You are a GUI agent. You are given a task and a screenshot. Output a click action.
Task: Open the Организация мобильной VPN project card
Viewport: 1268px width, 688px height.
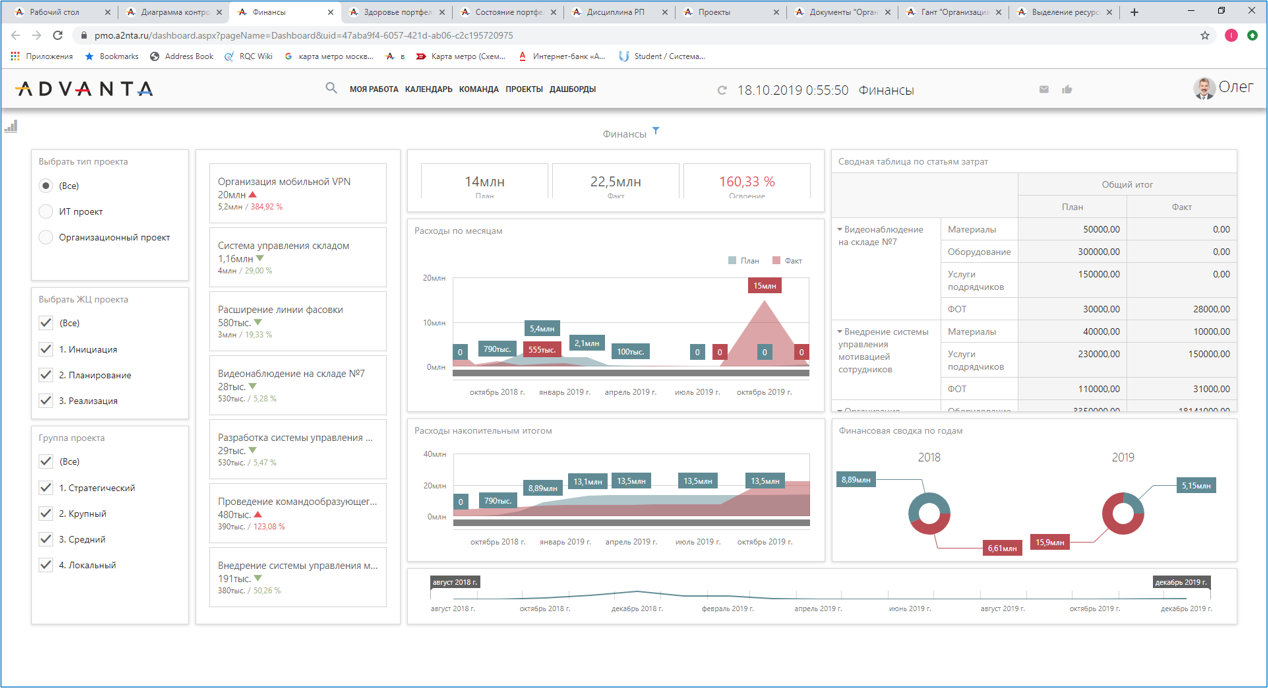[x=298, y=193]
